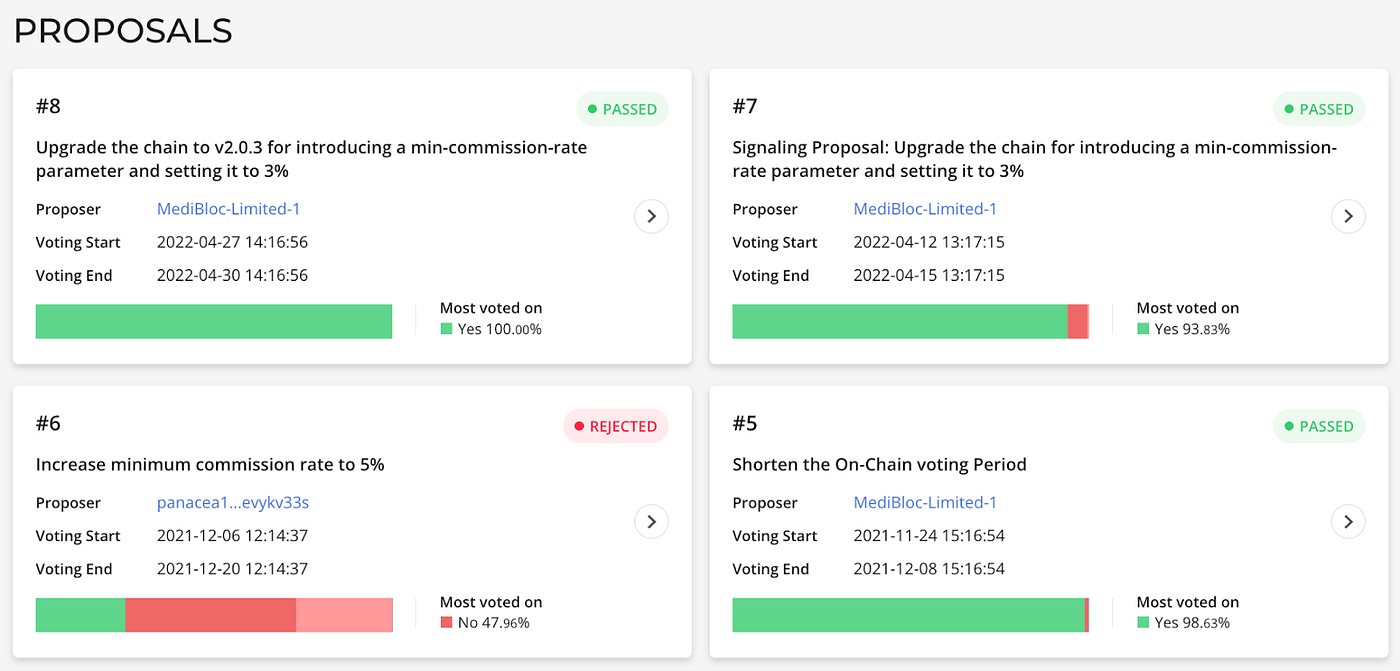
Task: Click proposal #5 MediBloc-Limited-1 proposer link
Action: (925, 503)
